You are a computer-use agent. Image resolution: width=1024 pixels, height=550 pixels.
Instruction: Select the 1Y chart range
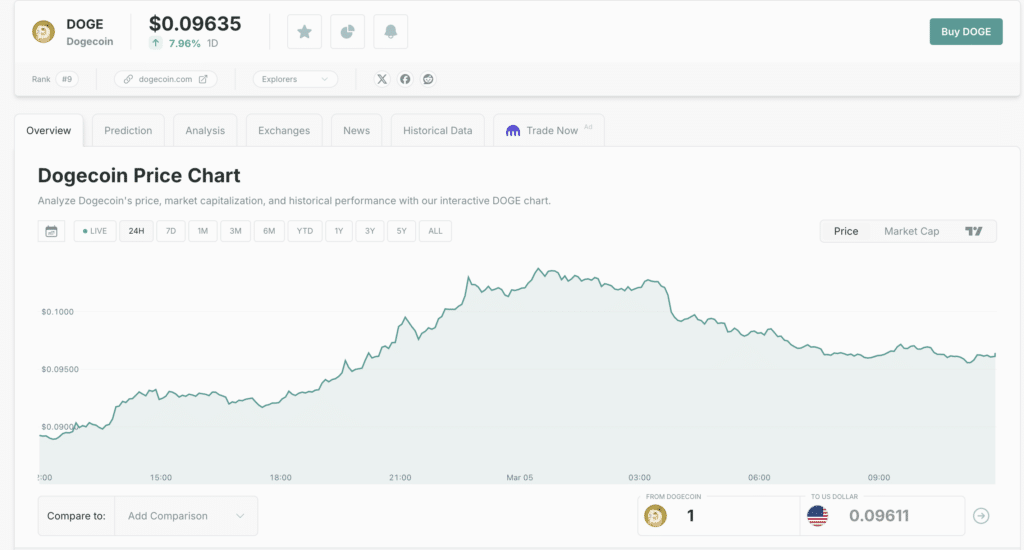pos(338,231)
